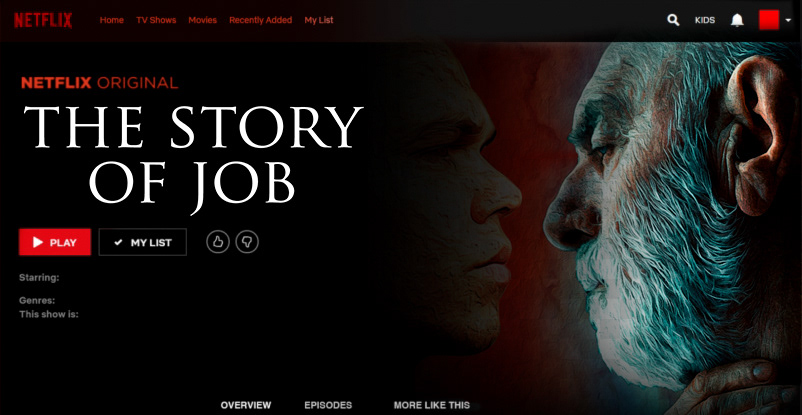Screen dimensions: 802x415
Task: Go to My List in the top navigation
Action: [x=319, y=20]
